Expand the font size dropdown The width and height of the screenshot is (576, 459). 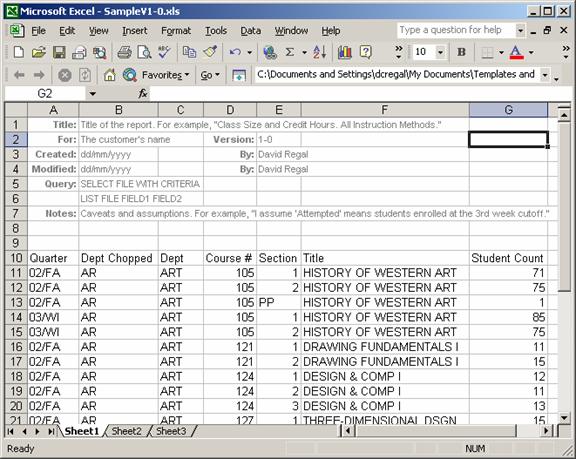pos(440,52)
